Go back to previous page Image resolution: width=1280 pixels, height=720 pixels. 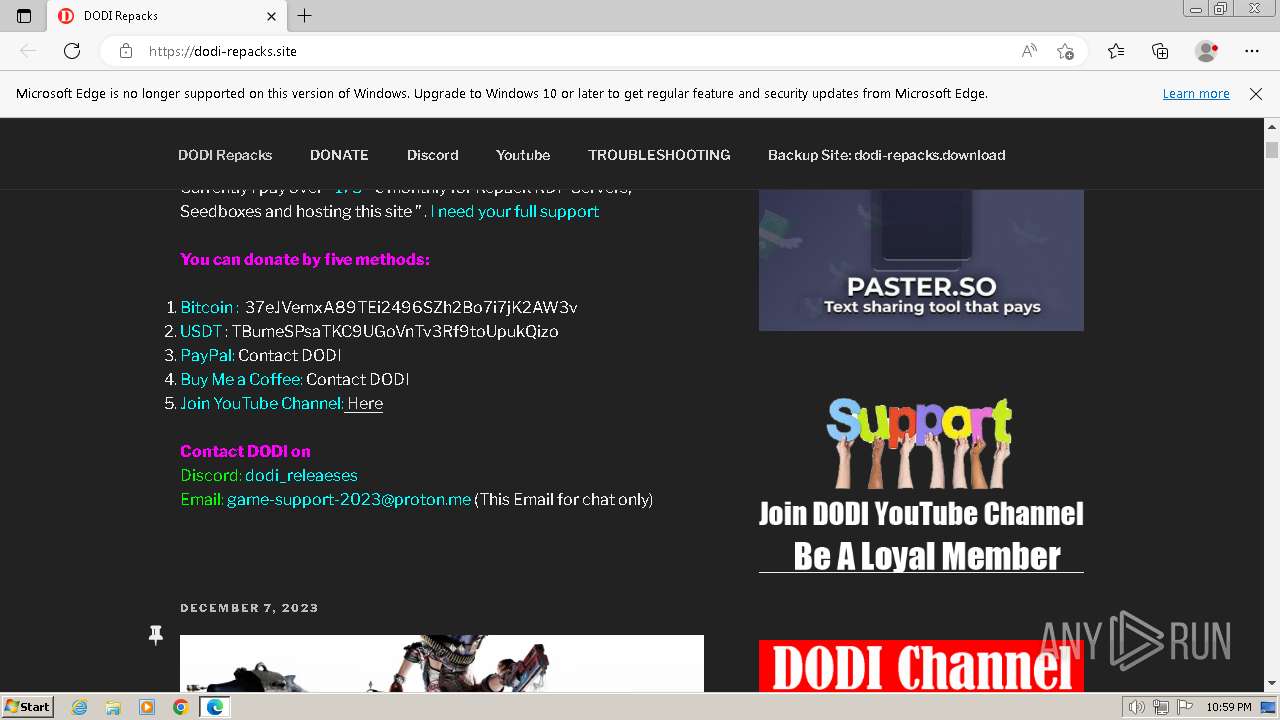[x=28, y=51]
